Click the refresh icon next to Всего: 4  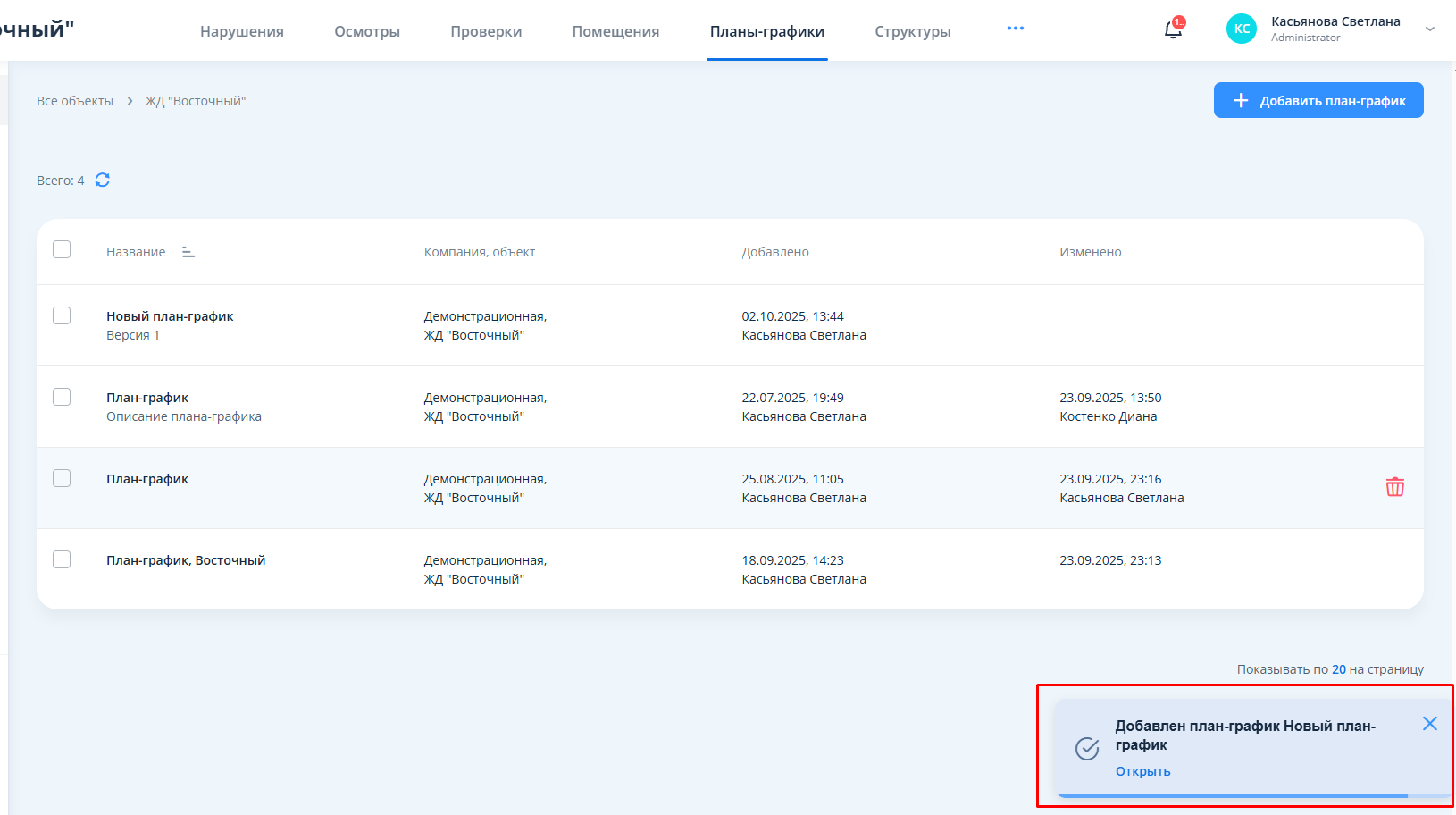point(103,181)
